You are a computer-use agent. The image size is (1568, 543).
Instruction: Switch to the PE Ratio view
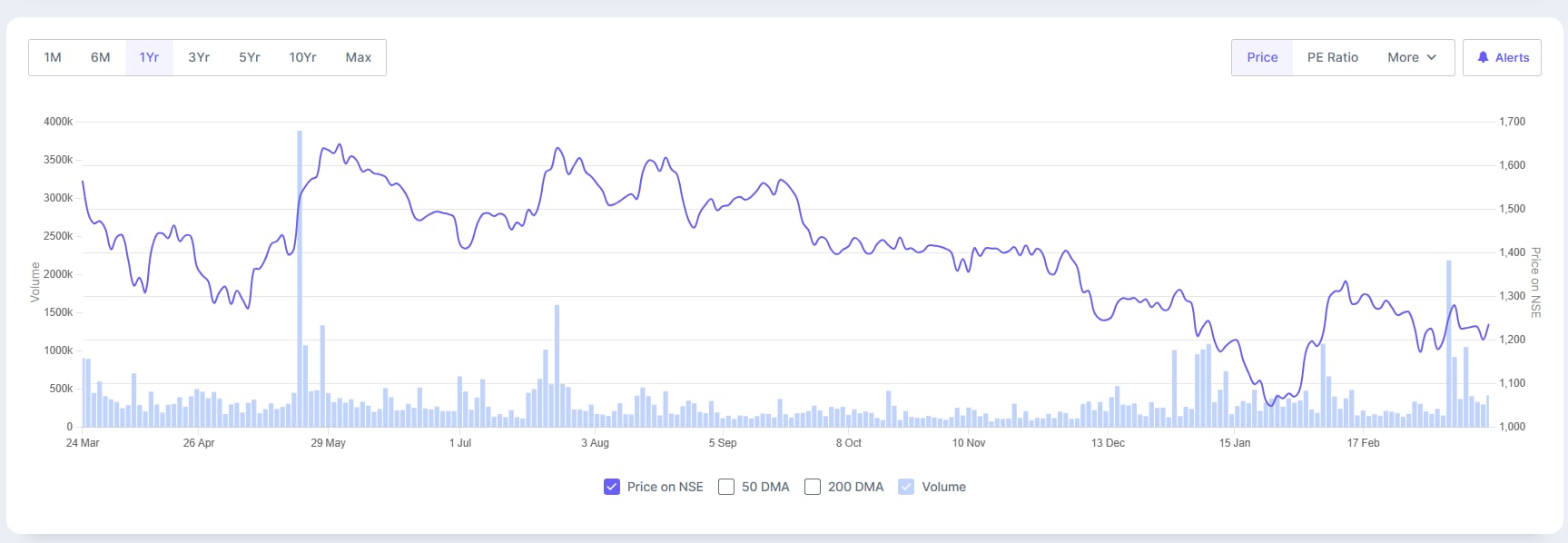[x=1333, y=57]
